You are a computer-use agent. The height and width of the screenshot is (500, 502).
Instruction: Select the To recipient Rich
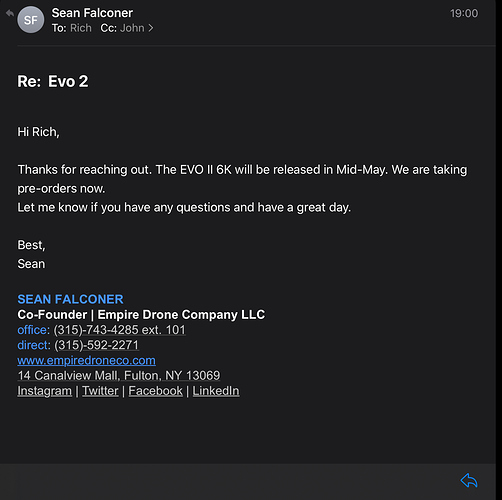81,28
